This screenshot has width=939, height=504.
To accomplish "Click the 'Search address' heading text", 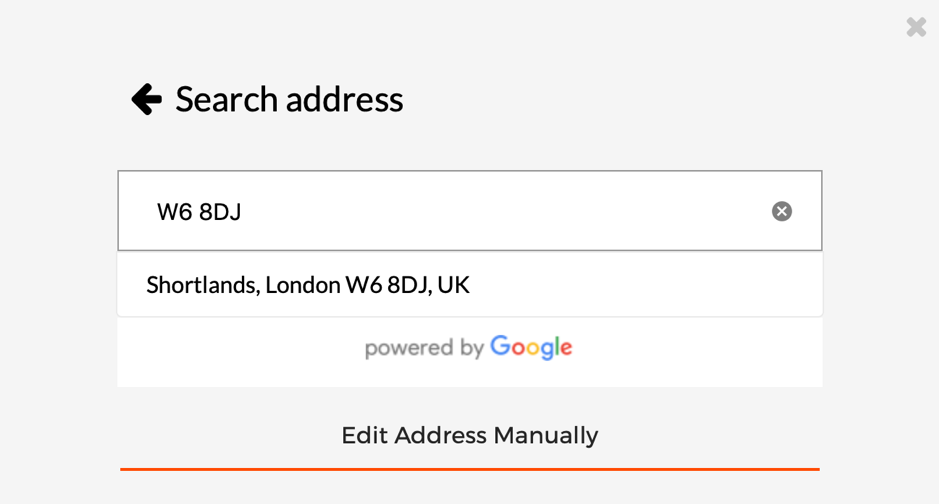I will (289, 99).
